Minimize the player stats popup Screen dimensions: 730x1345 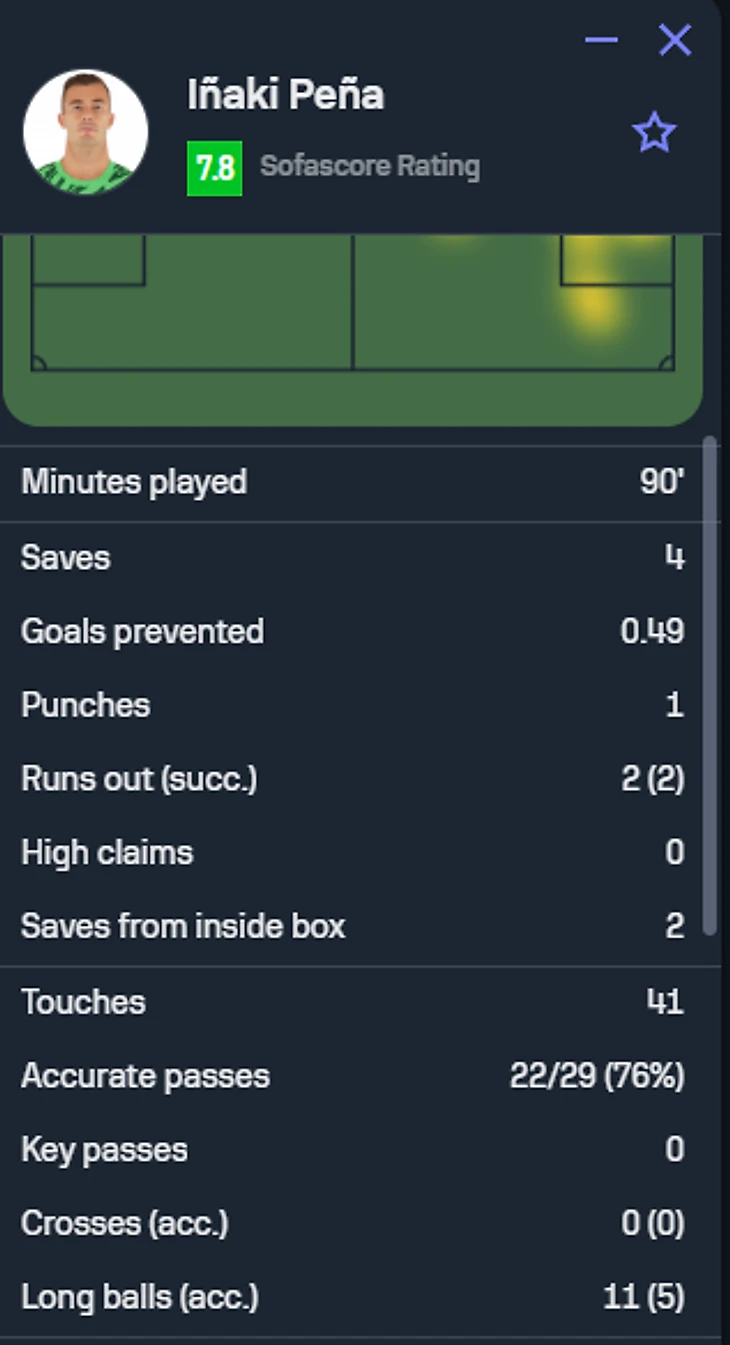click(601, 40)
